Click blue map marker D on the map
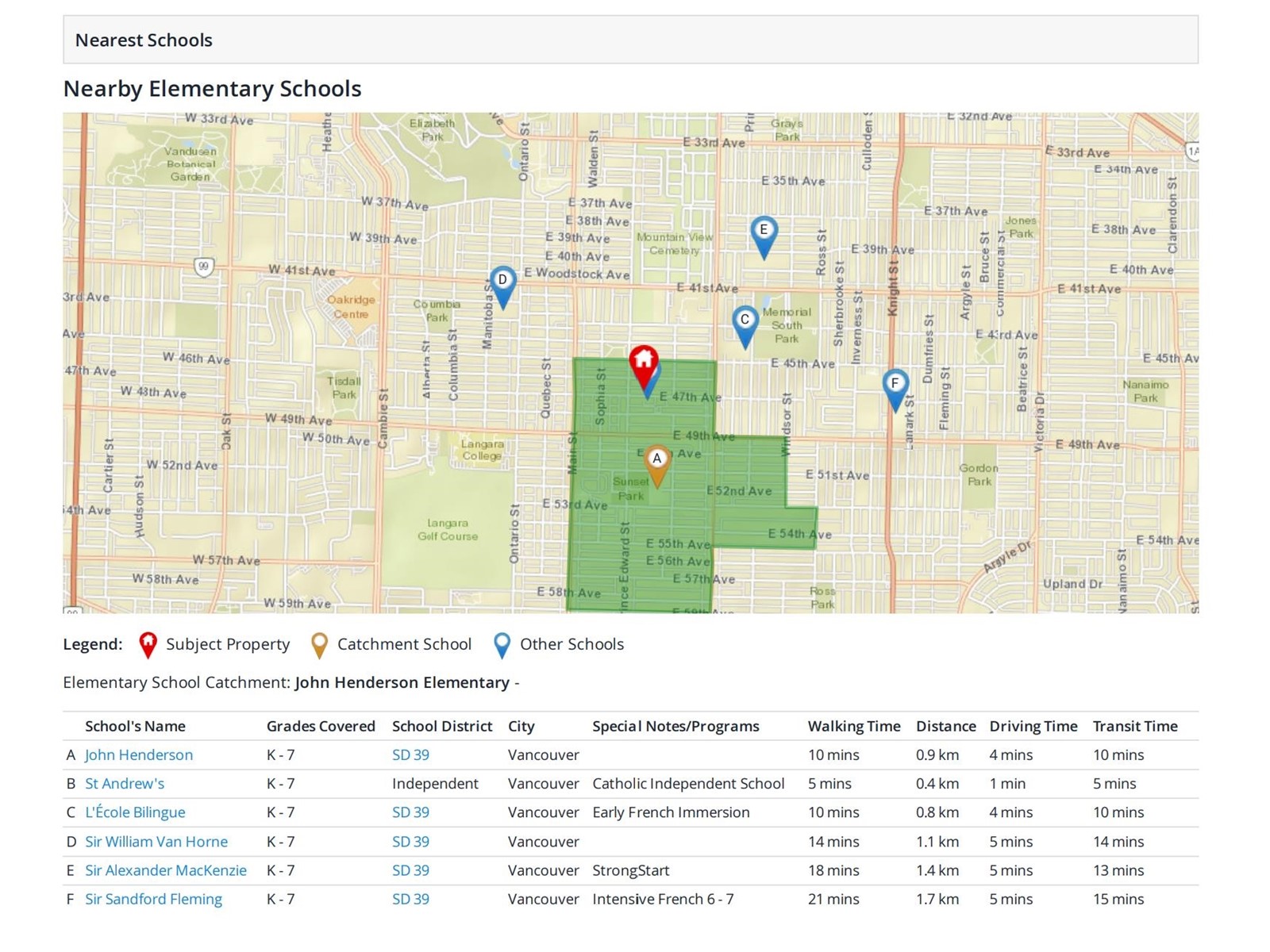 tap(502, 283)
